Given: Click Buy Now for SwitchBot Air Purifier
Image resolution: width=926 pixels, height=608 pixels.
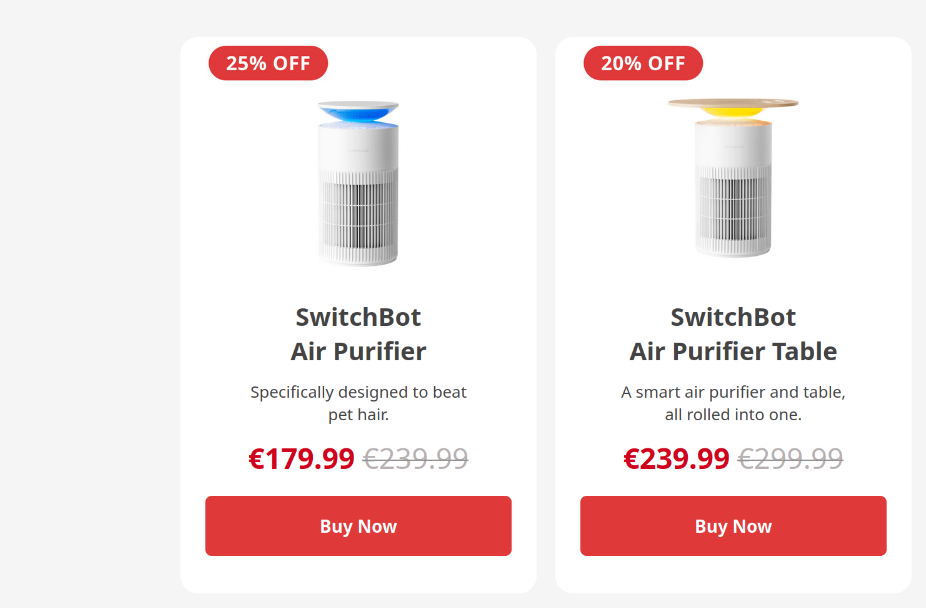Looking at the screenshot, I should tap(358, 526).
